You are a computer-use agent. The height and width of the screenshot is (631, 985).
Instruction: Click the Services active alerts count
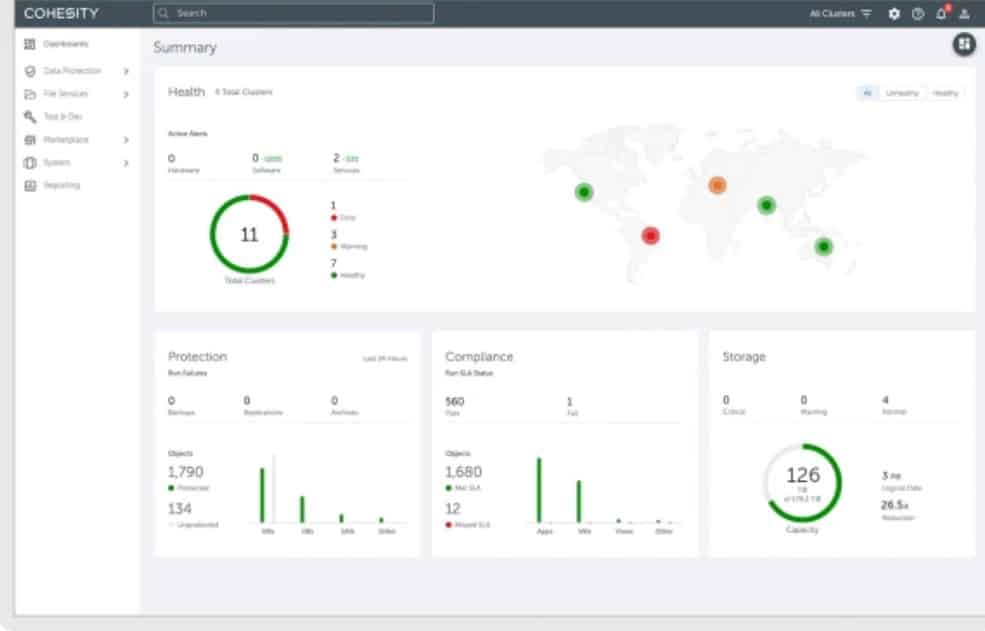[336, 158]
